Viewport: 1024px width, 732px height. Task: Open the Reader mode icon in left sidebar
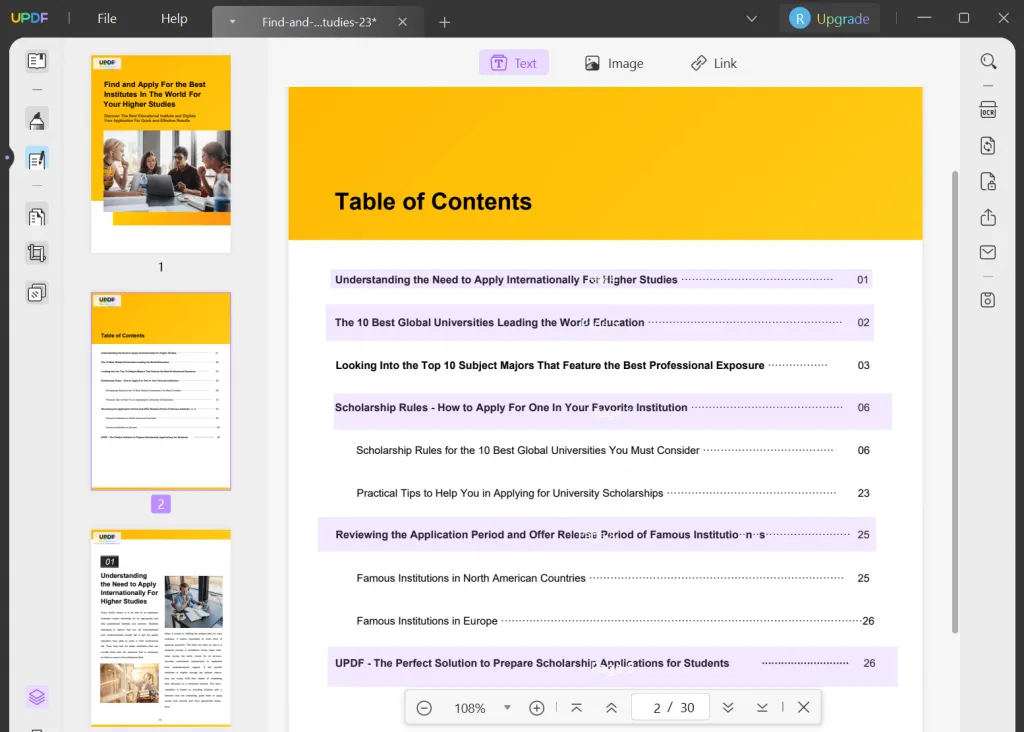[37, 62]
